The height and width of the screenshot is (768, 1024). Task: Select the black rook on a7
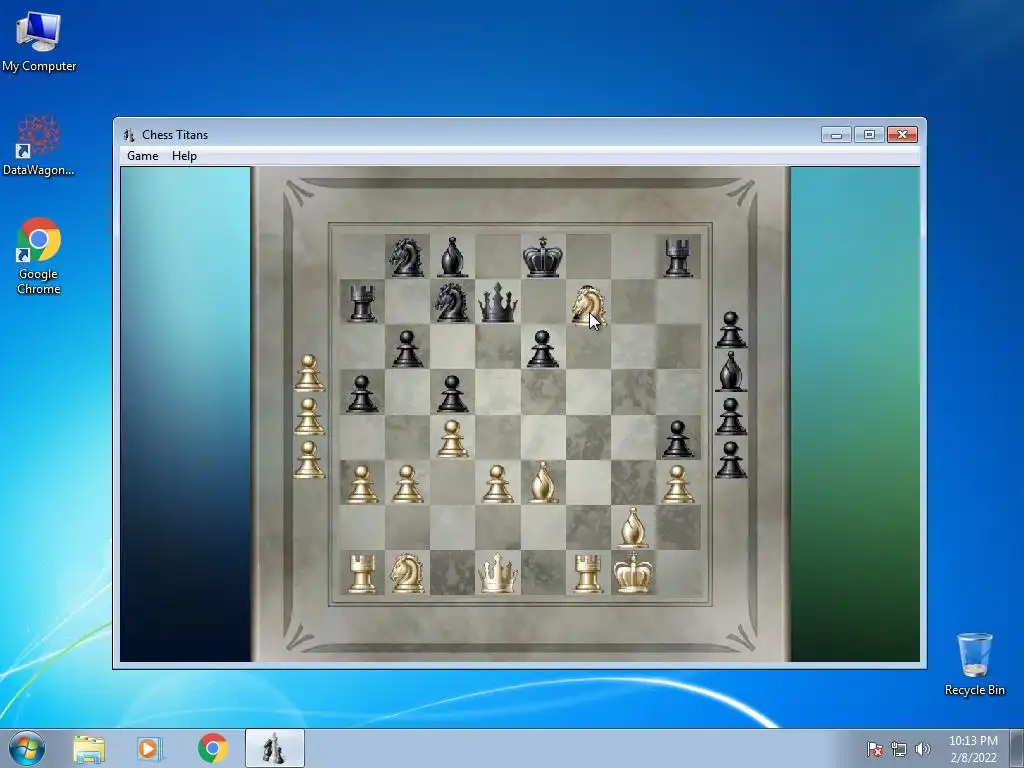pyautogui.click(x=362, y=303)
